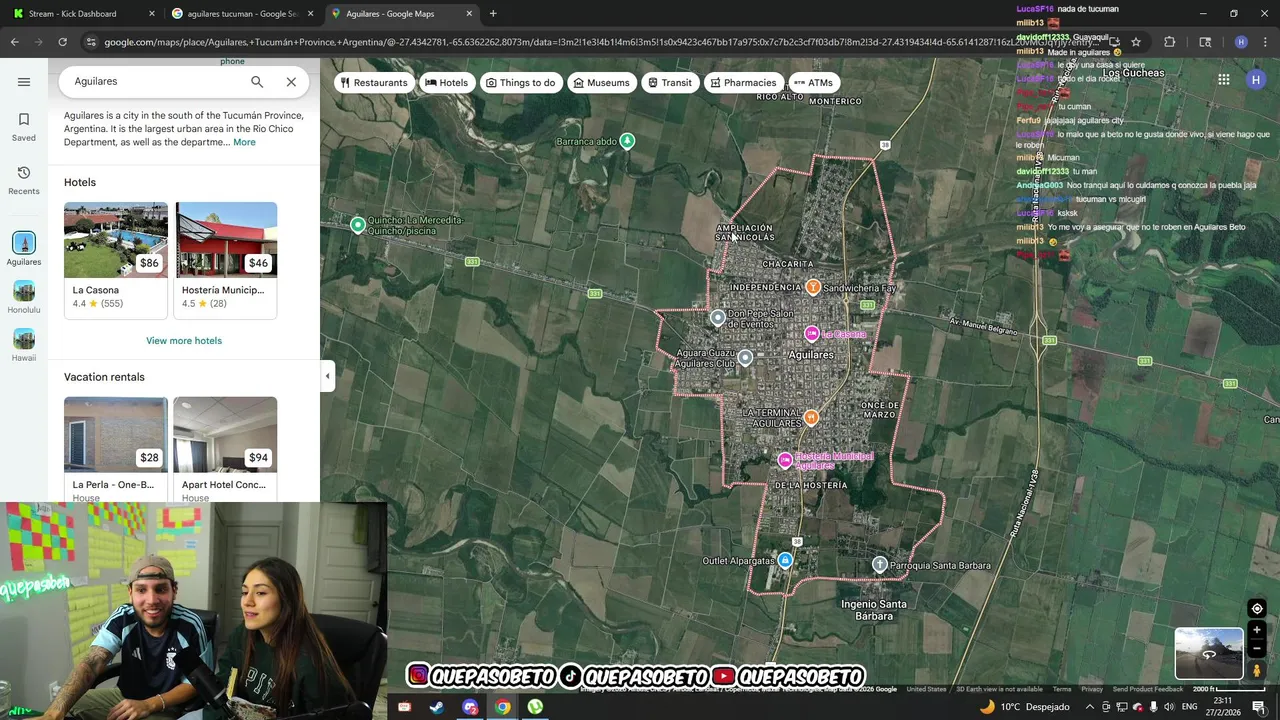Select the Aguilares recent place shortcut

click(x=24, y=248)
